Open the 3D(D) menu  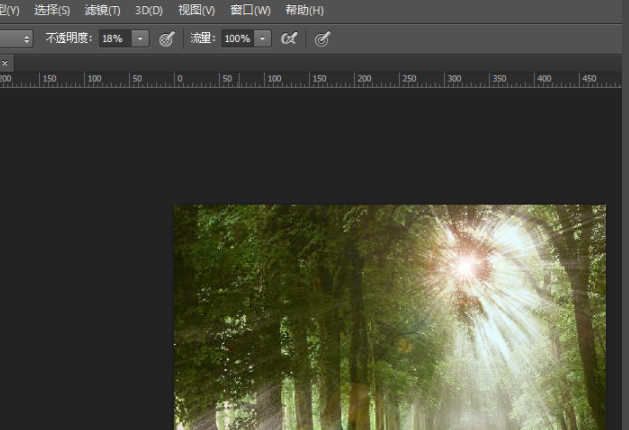(149, 10)
